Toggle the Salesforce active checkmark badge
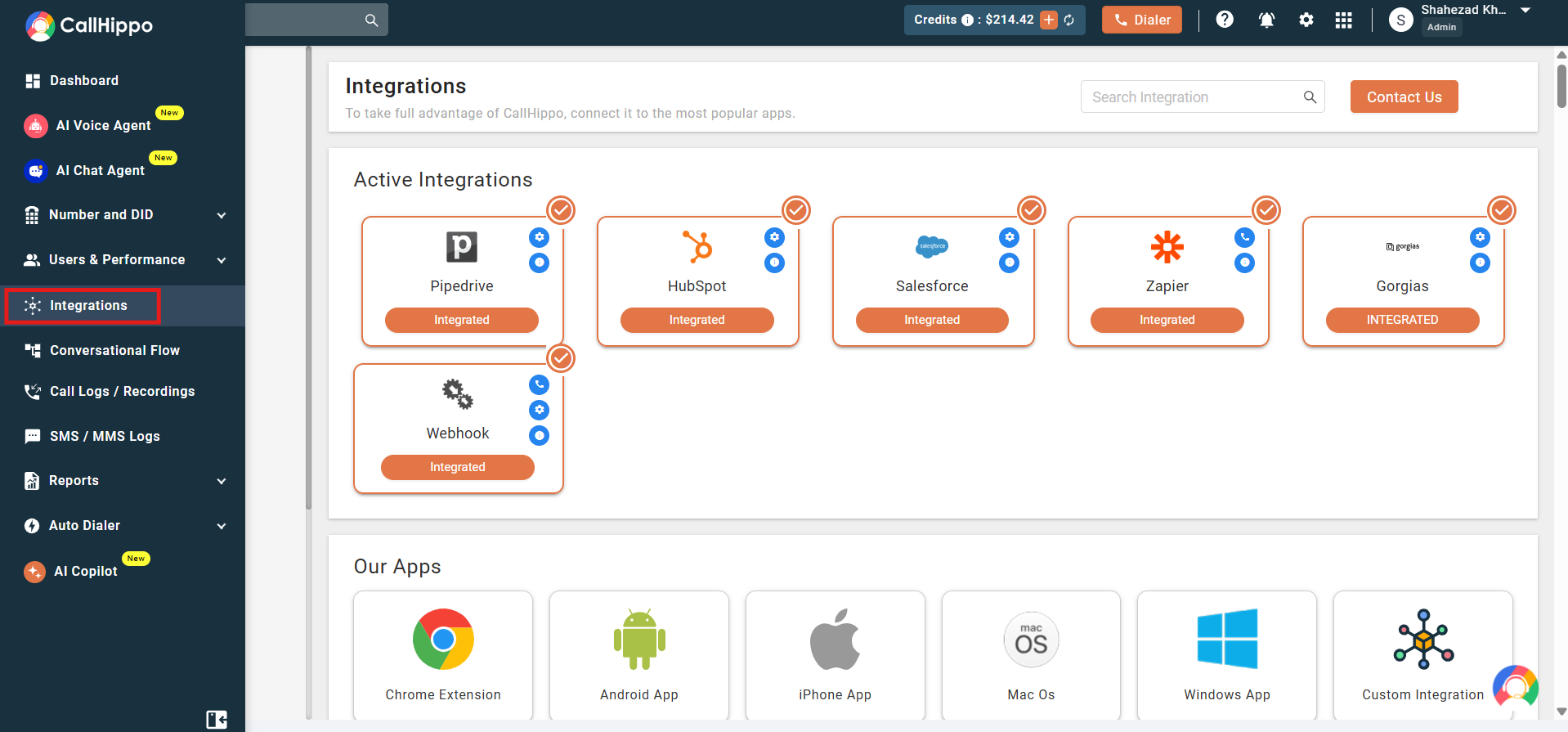The width and height of the screenshot is (1568, 732). coord(1032,210)
